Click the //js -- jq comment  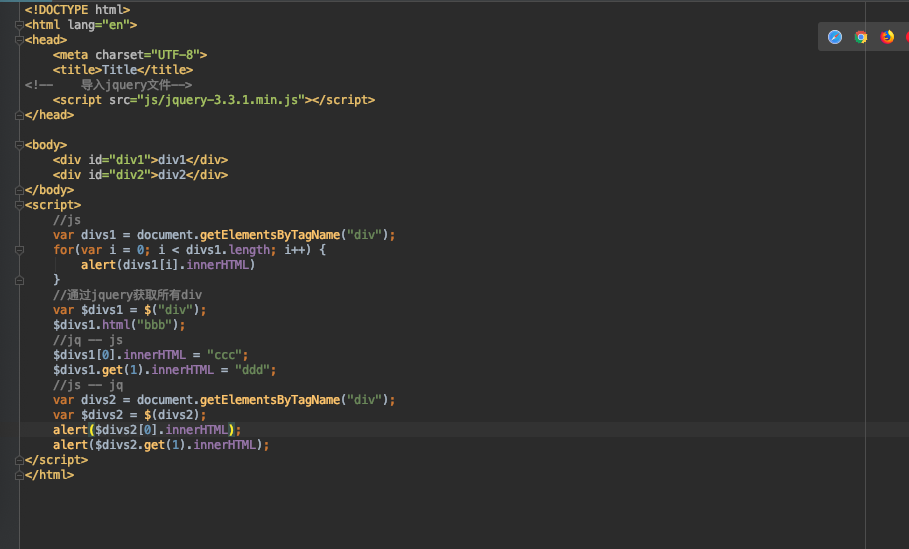click(x=88, y=385)
